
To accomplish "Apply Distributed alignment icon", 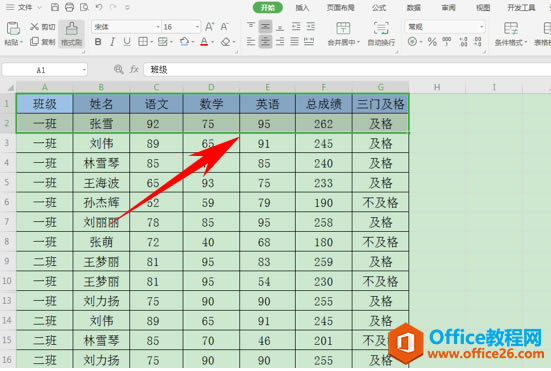I will [x=309, y=42].
